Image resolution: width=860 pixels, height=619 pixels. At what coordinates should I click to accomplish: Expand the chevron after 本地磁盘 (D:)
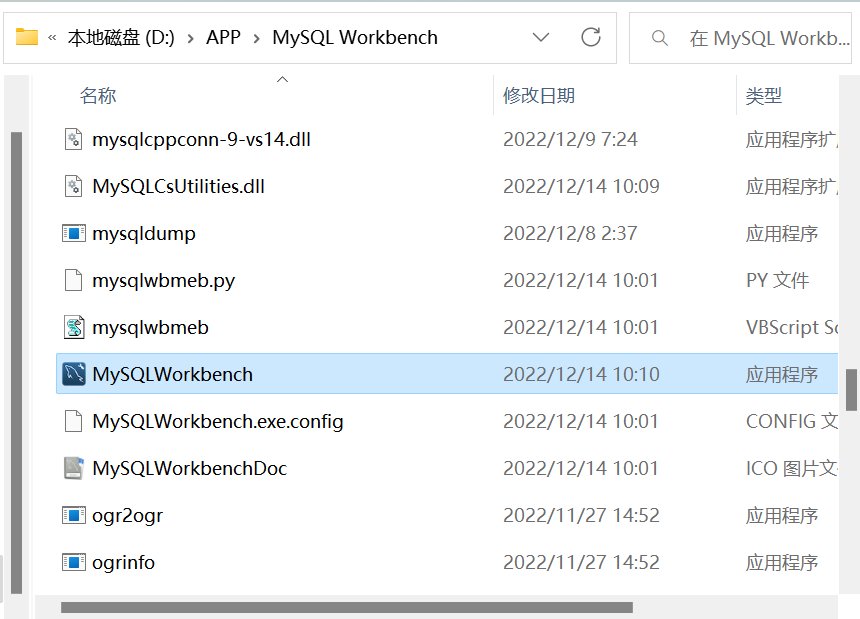pyautogui.click(x=191, y=38)
